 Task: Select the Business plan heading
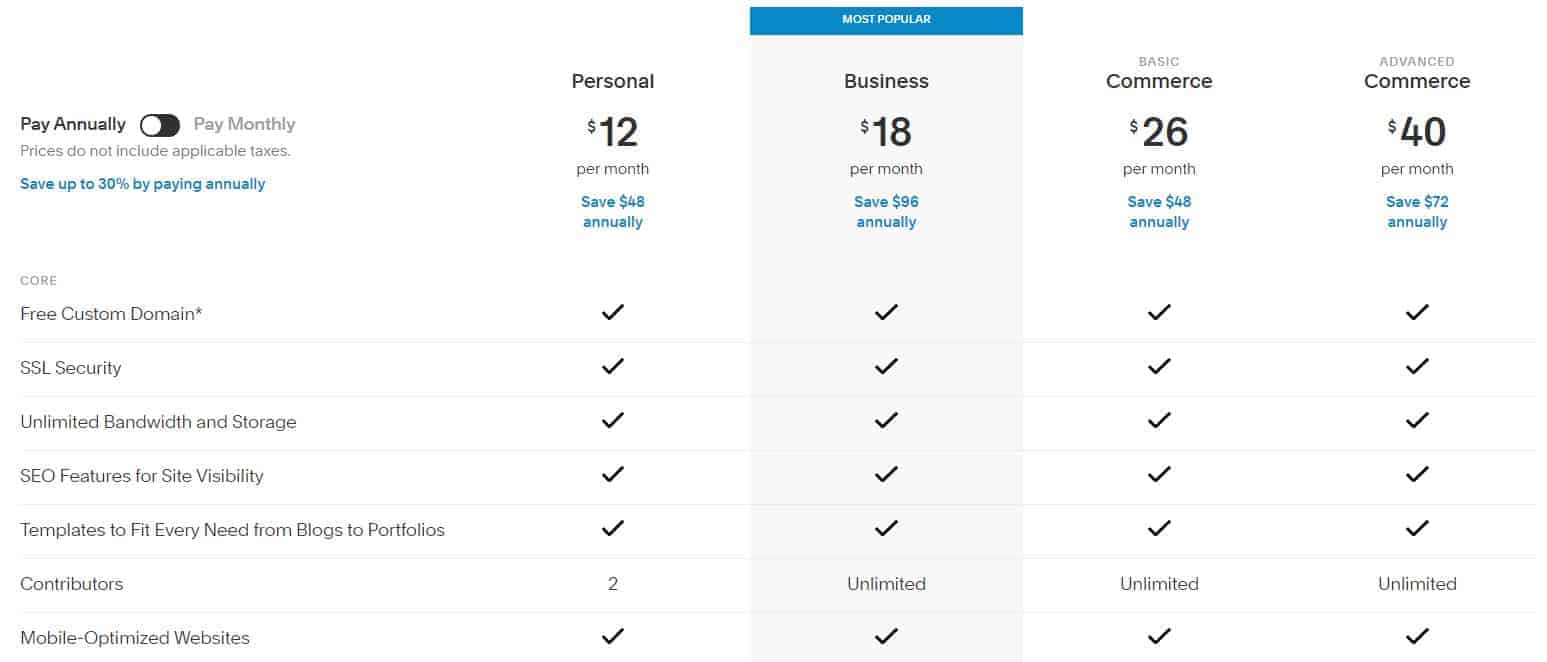coord(886,81)
